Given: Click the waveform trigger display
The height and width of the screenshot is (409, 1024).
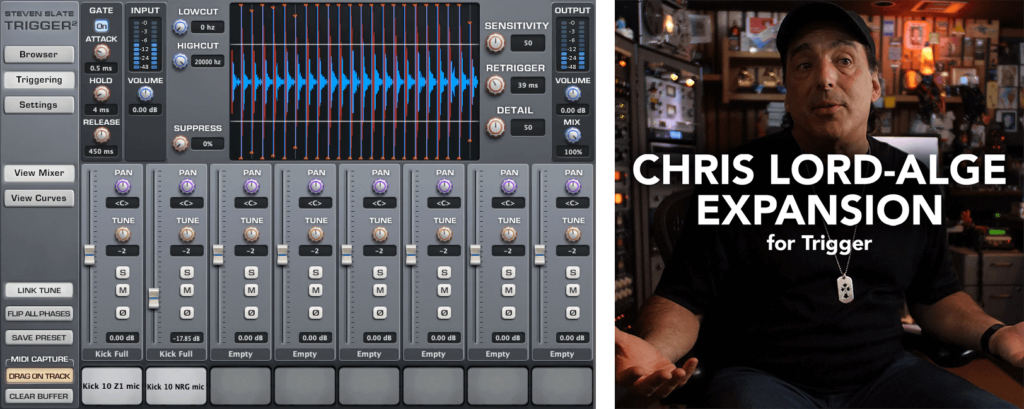Looking at the screenshot, I should click(355, 82).
